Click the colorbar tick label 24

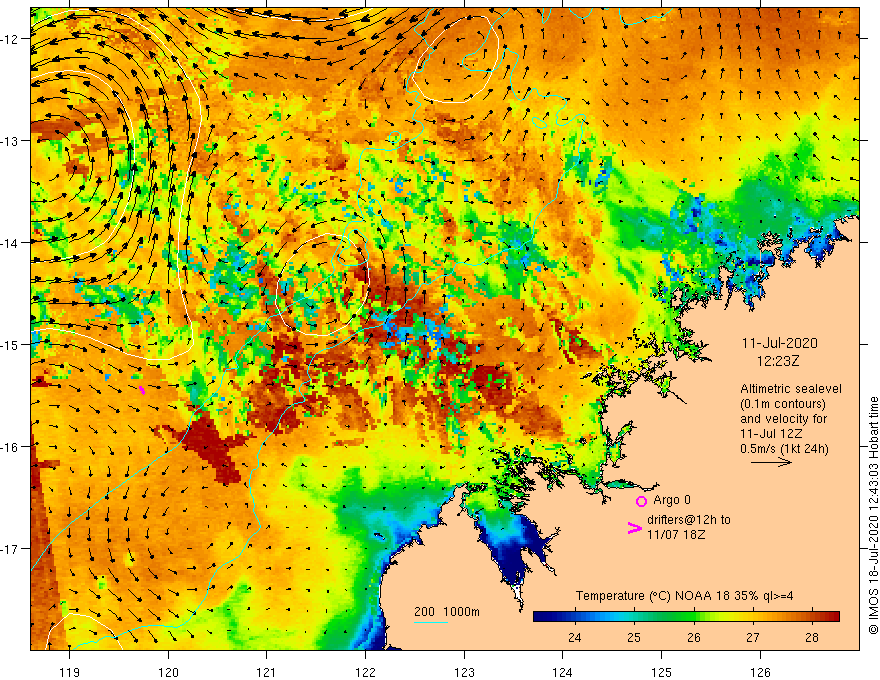click(574, 637)
